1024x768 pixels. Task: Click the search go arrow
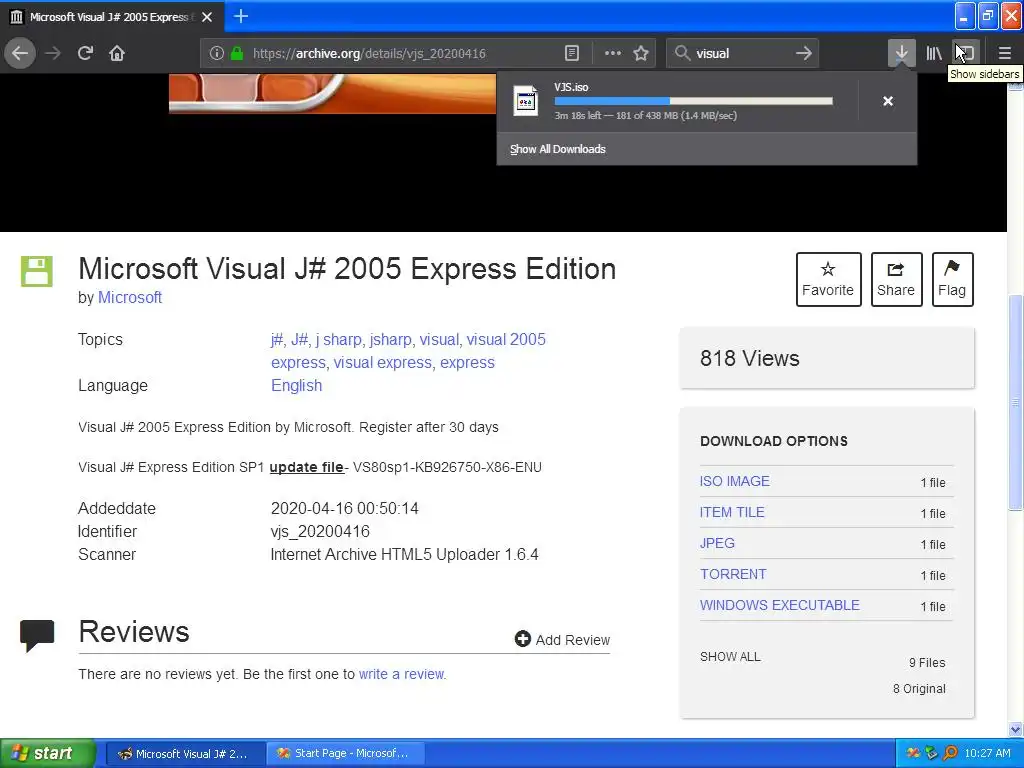click(x=804, y=54)
